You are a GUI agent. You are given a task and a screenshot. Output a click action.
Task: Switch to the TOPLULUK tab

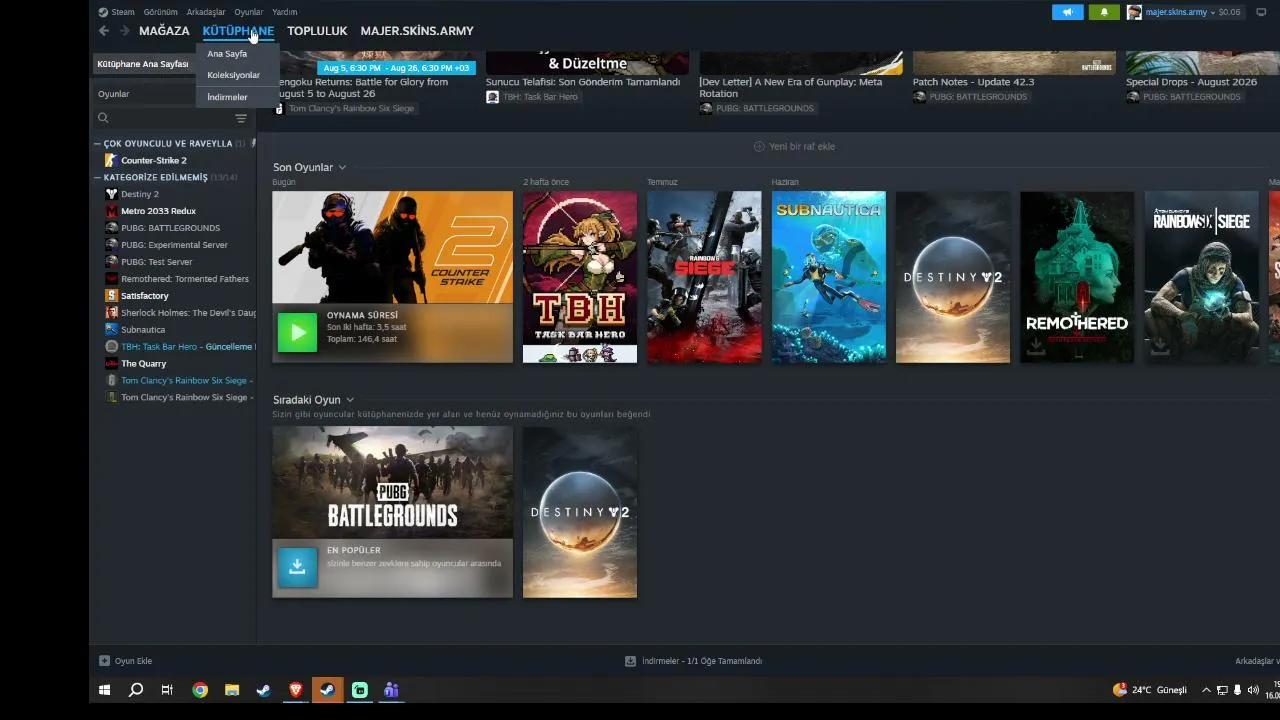pyautogui.click(x=317, y=31)
